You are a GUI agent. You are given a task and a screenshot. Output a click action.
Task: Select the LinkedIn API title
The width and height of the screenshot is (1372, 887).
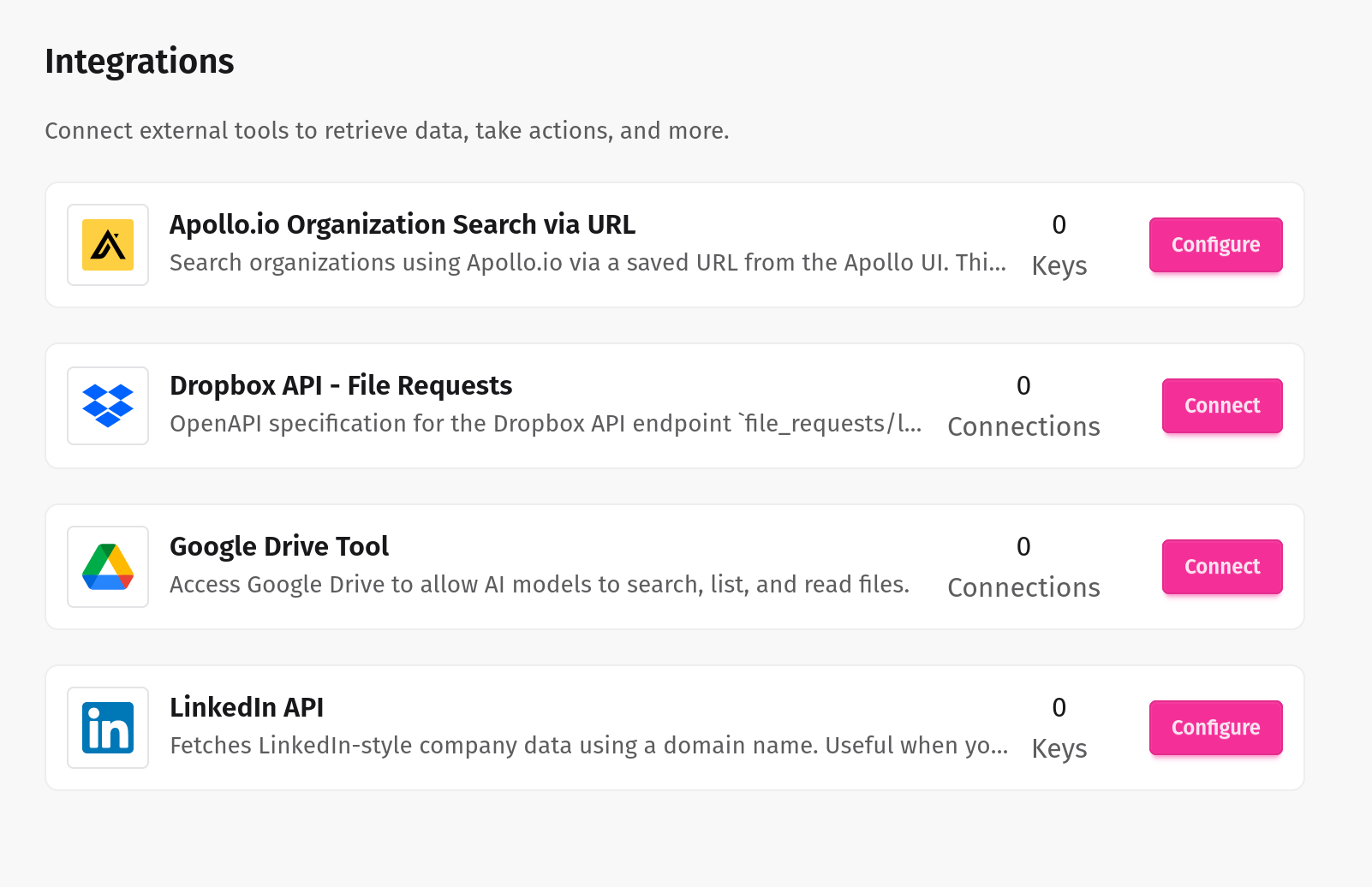point(247,707)
